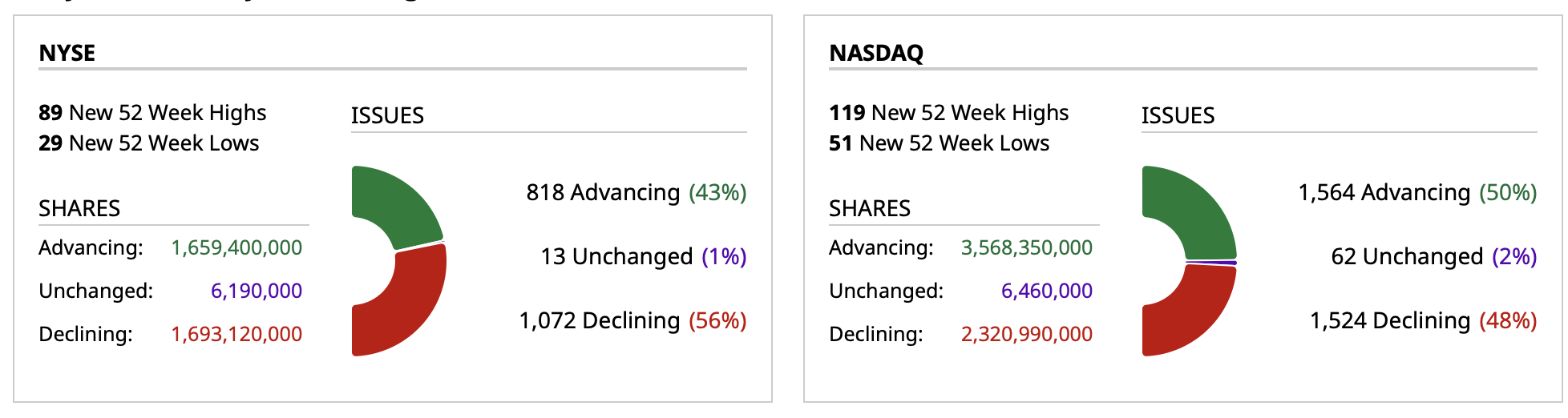Click NASDAQ advancing shares value 3,568,350,000
This screenshot has width=1568, height=418.
tap(1027, 247)
